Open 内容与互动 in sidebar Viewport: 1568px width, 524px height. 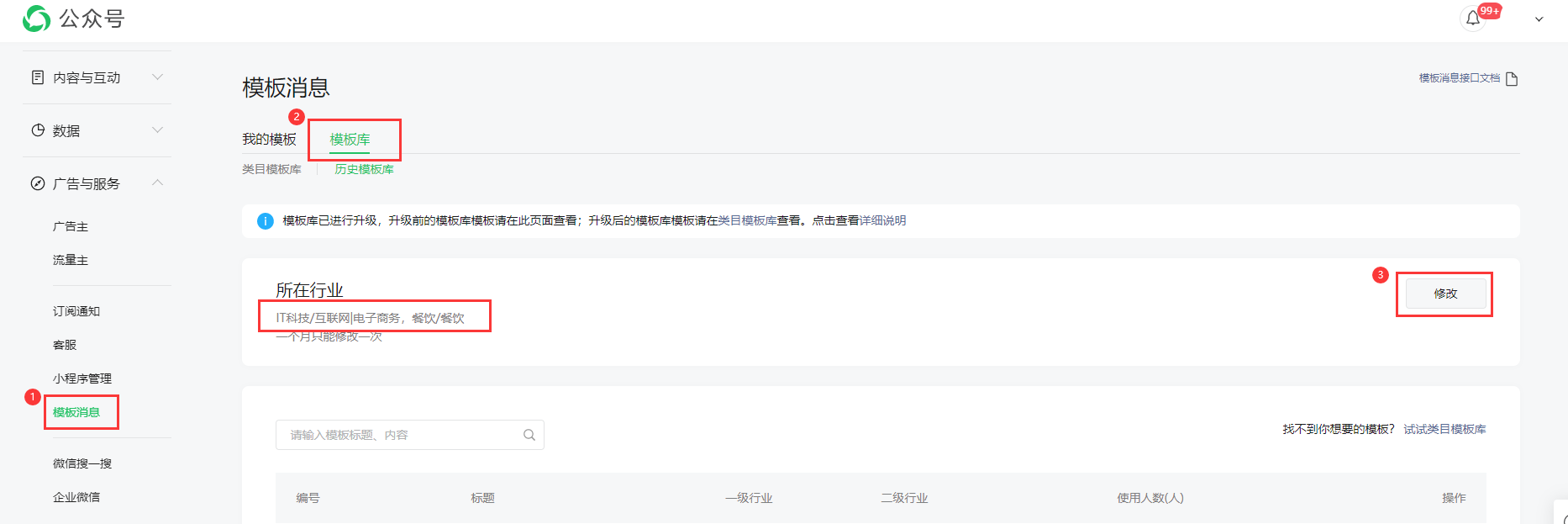point(87,77)
